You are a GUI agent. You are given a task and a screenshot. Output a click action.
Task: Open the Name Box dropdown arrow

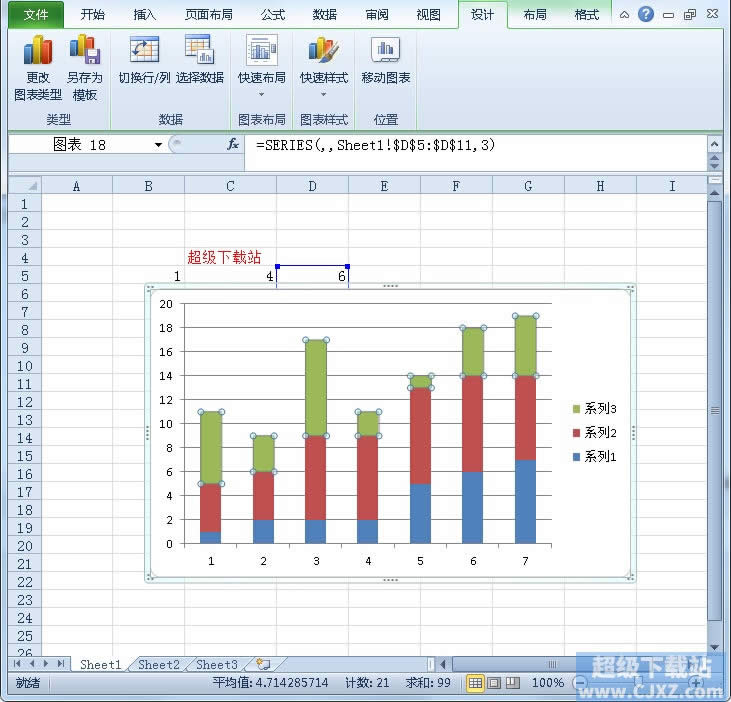pyautogui.click(x=158, y=145)
